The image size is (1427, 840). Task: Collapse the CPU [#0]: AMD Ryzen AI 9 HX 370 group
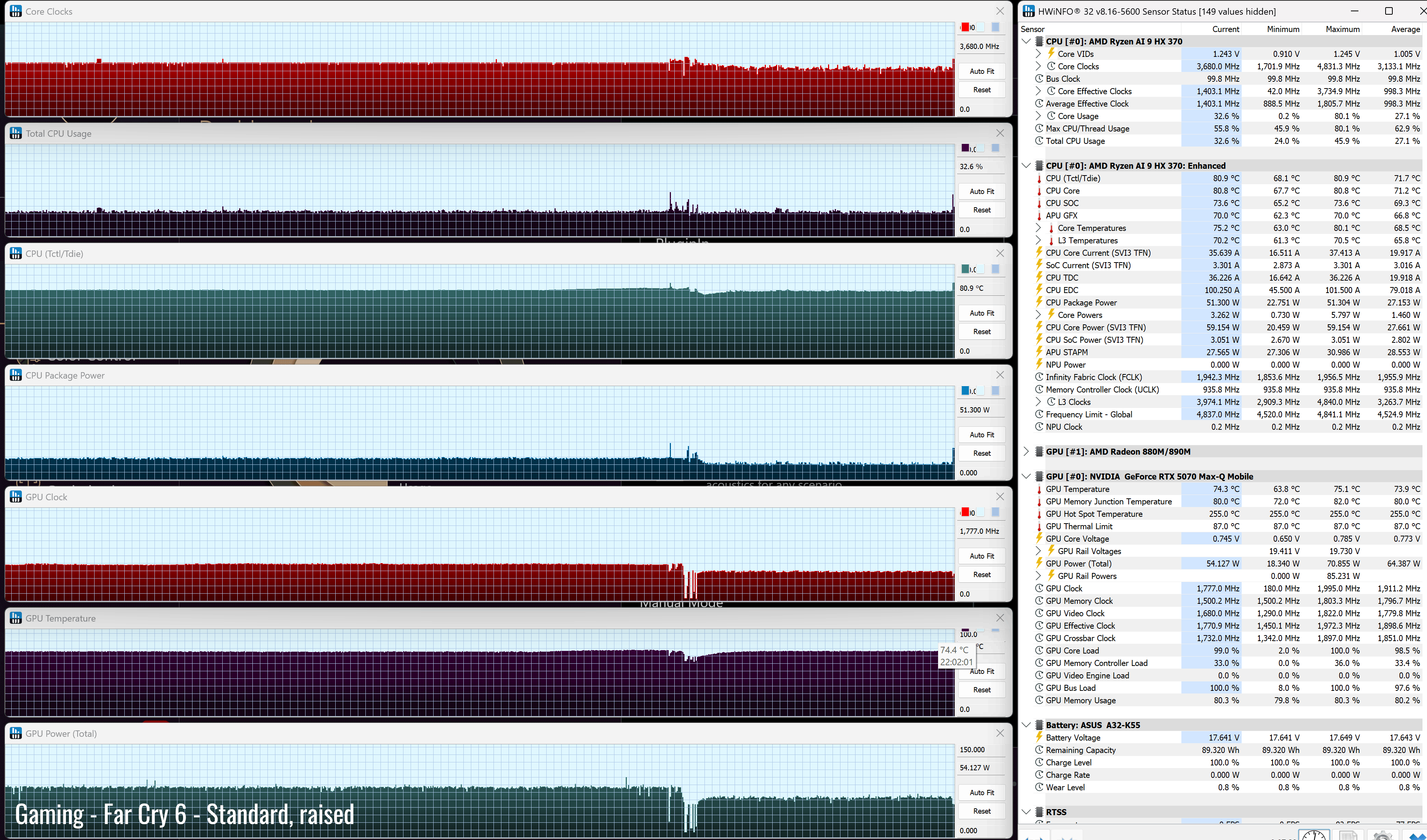(x=1026, y=41)
